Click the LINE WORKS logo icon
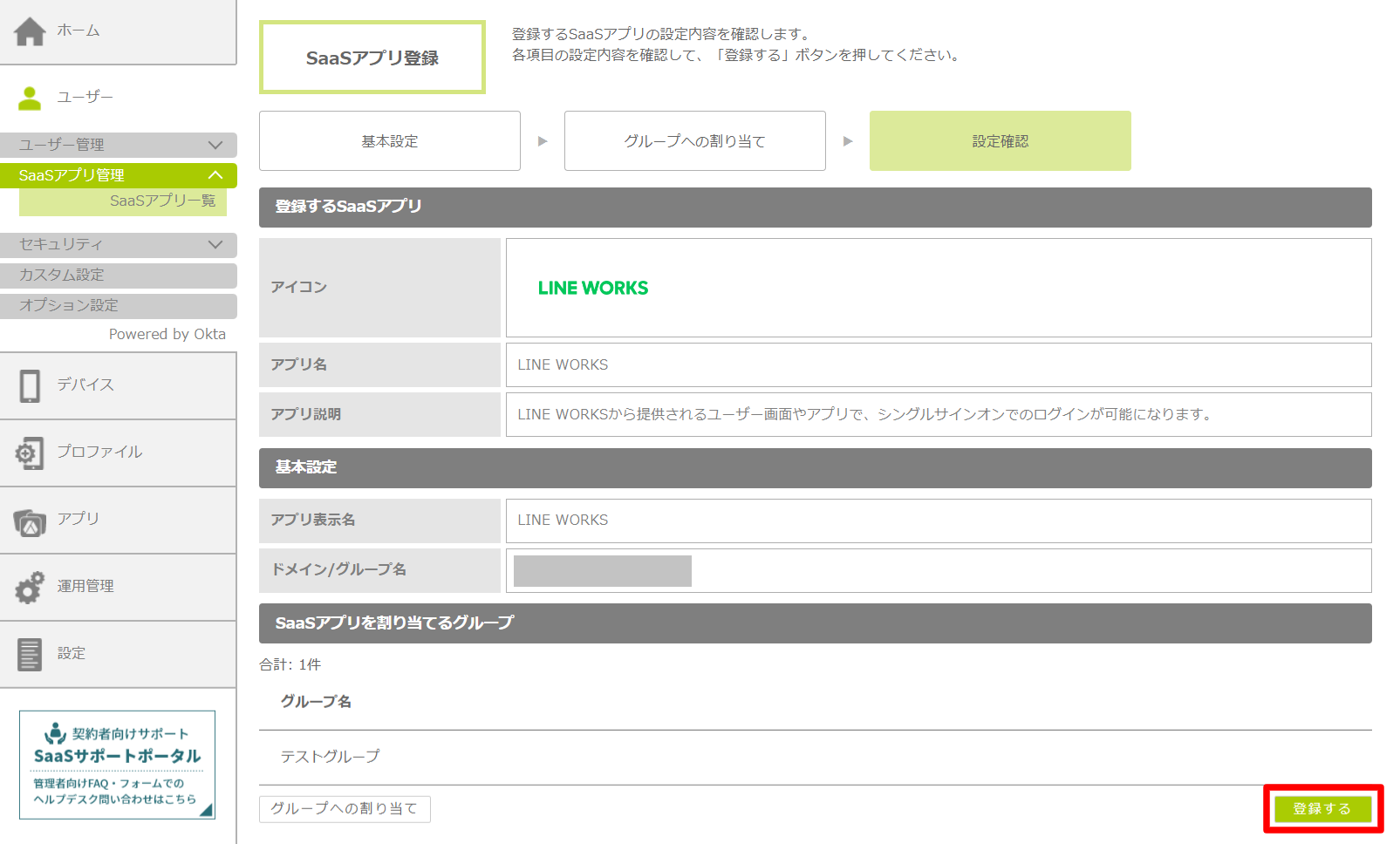This screenshot has height=844, width=1400. [x=593, y=288]
